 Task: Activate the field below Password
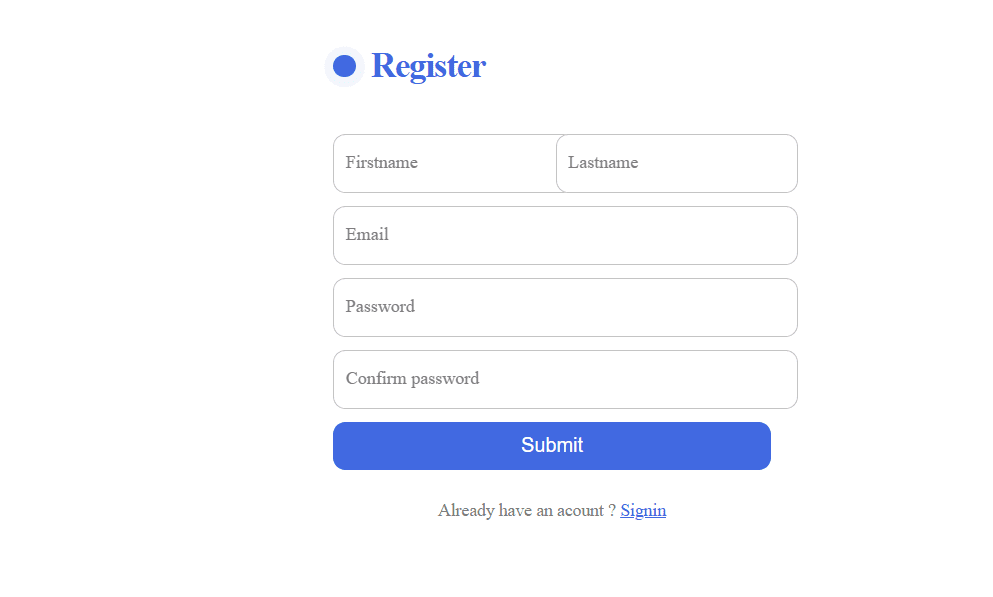566,380
